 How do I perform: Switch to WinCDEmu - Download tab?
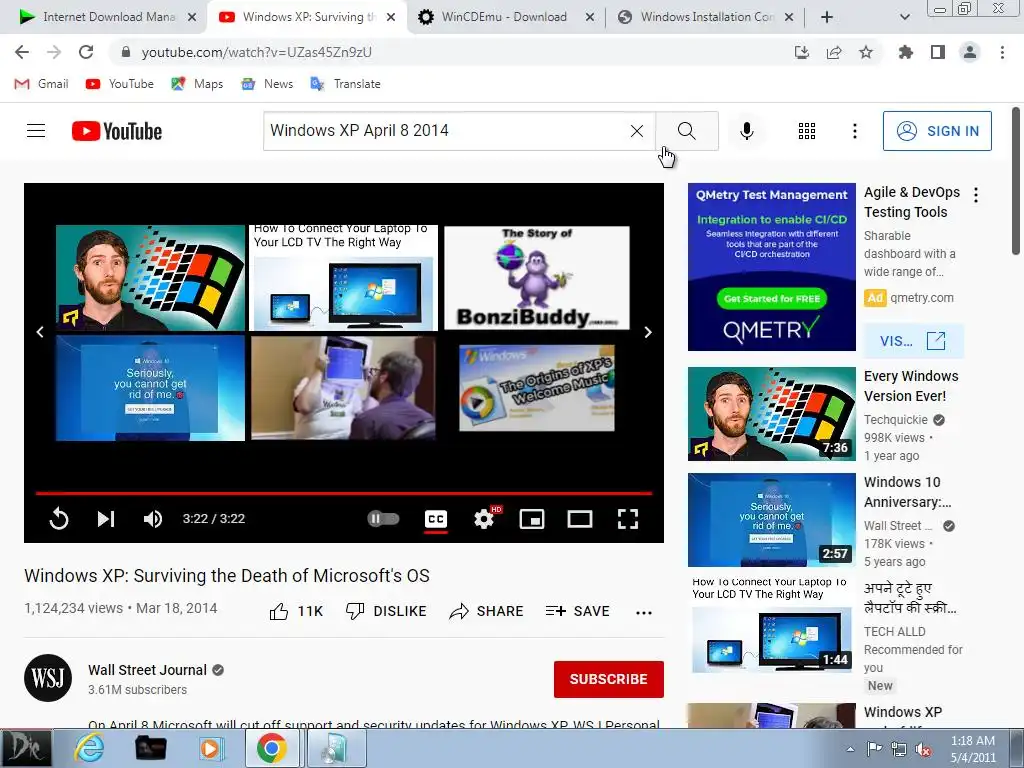click(x=505, y=17)
